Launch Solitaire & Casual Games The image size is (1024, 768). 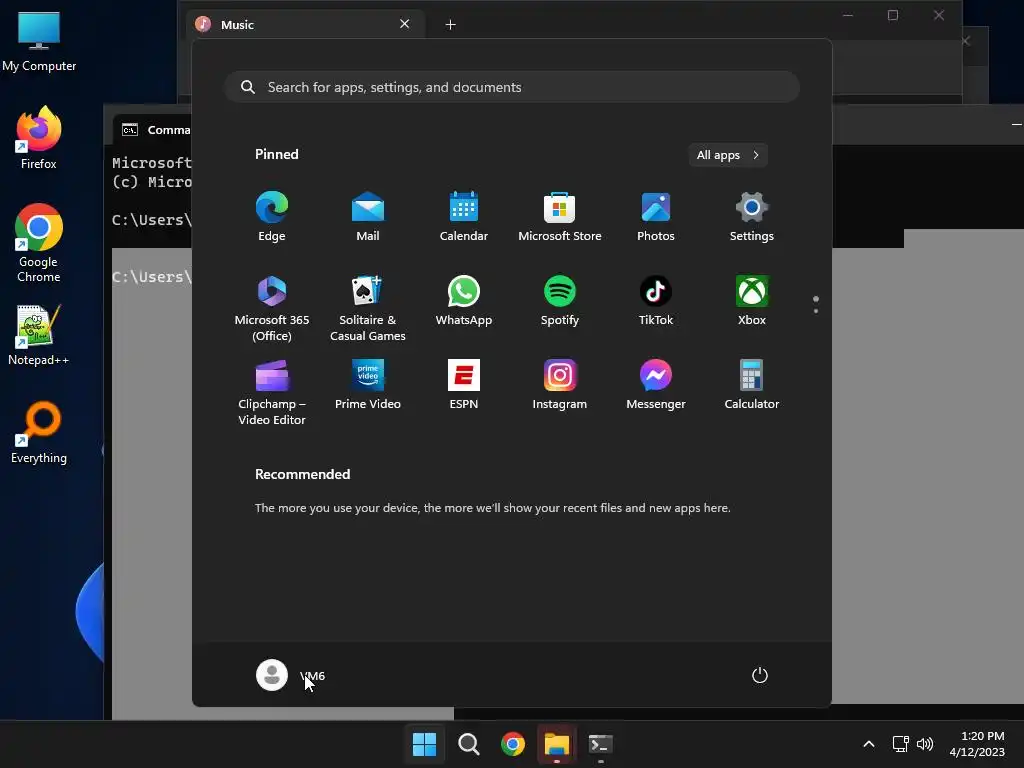(x=368, y=308)
